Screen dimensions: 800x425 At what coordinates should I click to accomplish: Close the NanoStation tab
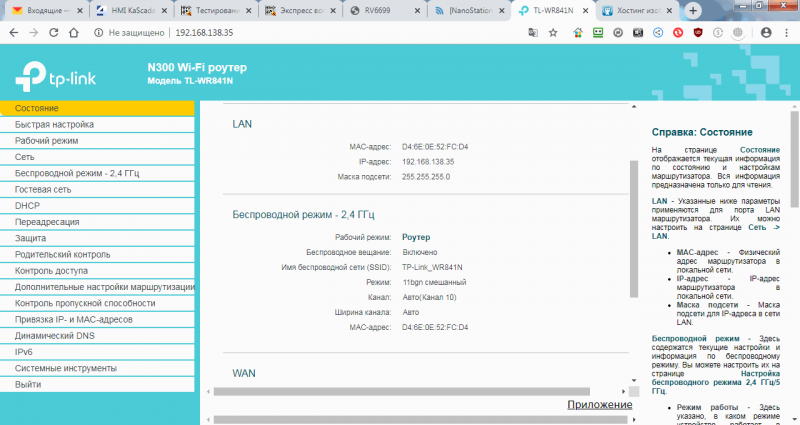point(502,11)
